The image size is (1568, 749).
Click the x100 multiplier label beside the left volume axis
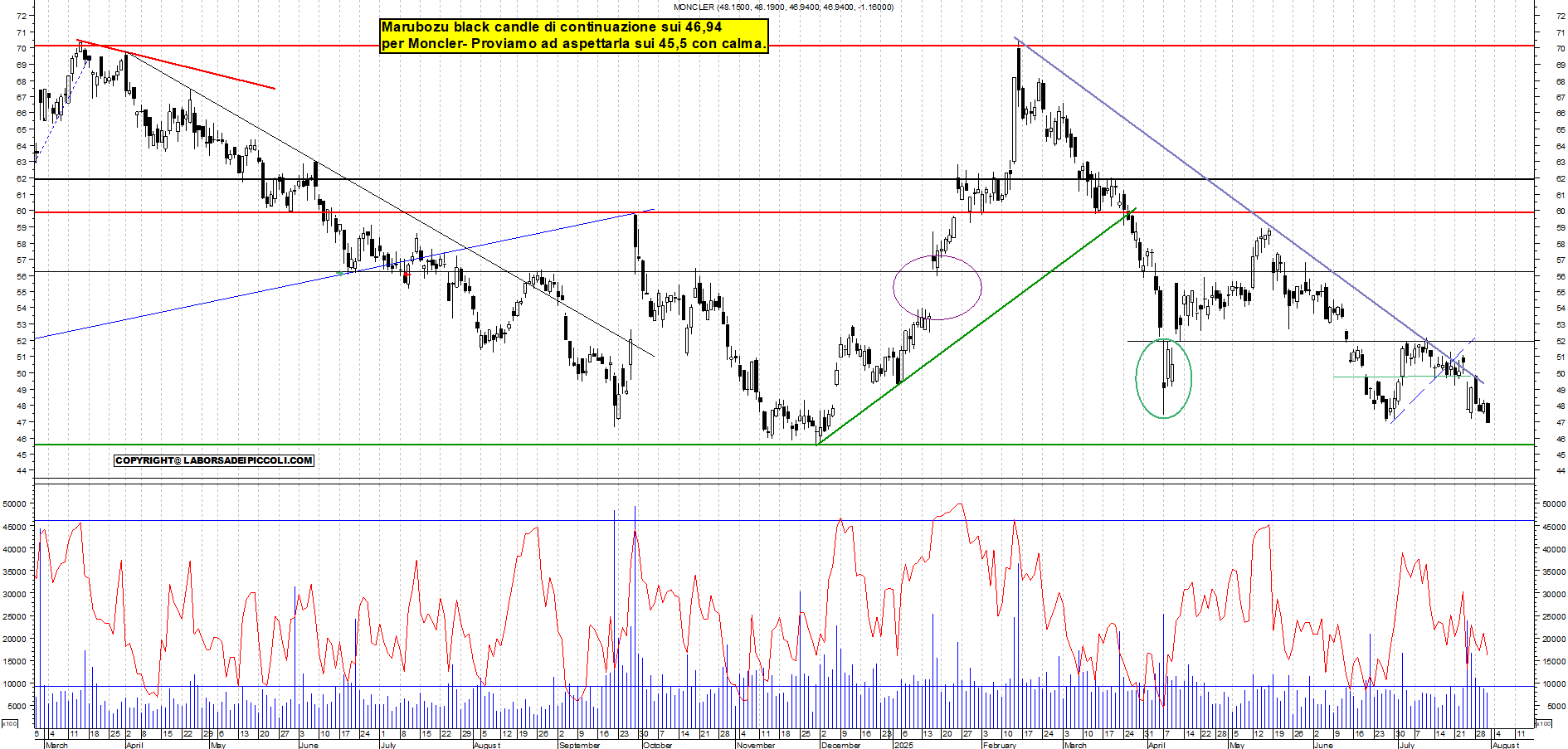coord(9,724)
